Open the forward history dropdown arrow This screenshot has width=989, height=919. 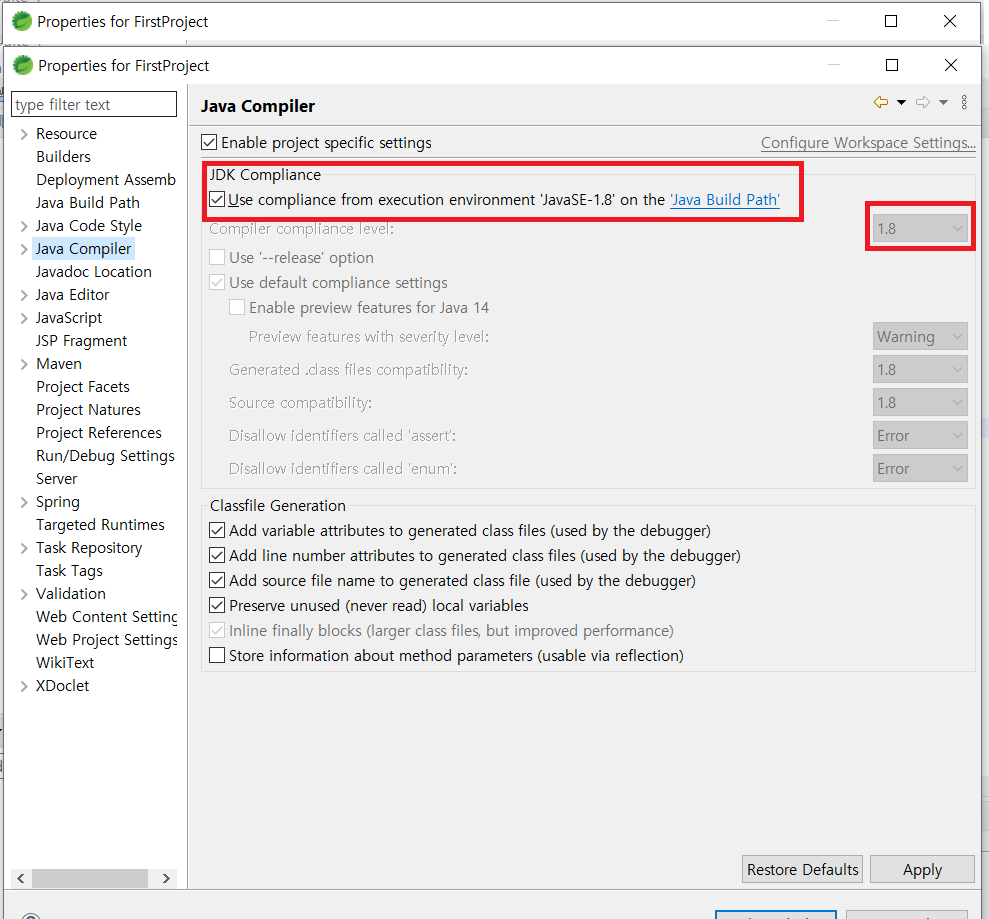[x=943, y=102]
